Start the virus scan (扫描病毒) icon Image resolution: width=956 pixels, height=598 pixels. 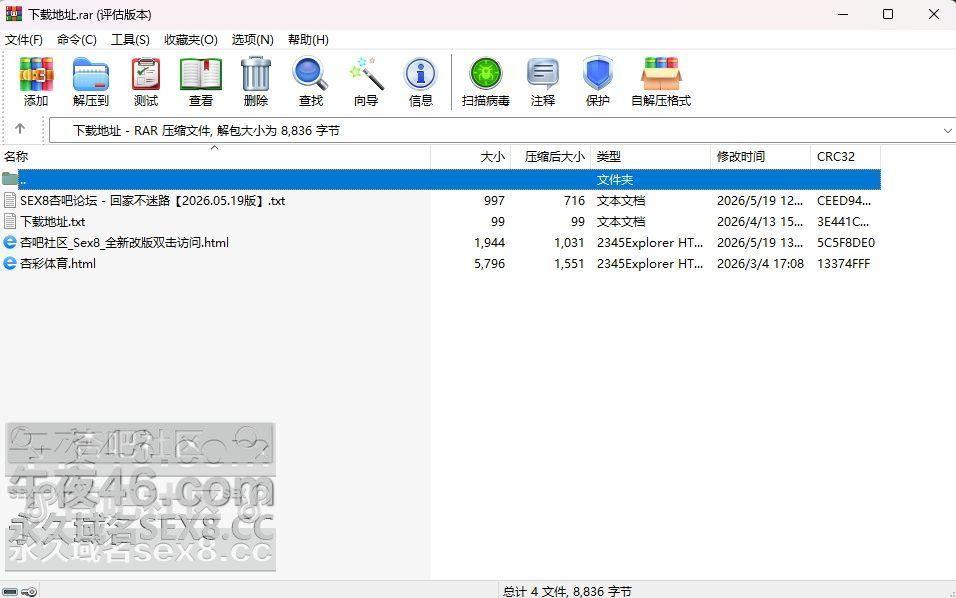(x=485, y=82)
